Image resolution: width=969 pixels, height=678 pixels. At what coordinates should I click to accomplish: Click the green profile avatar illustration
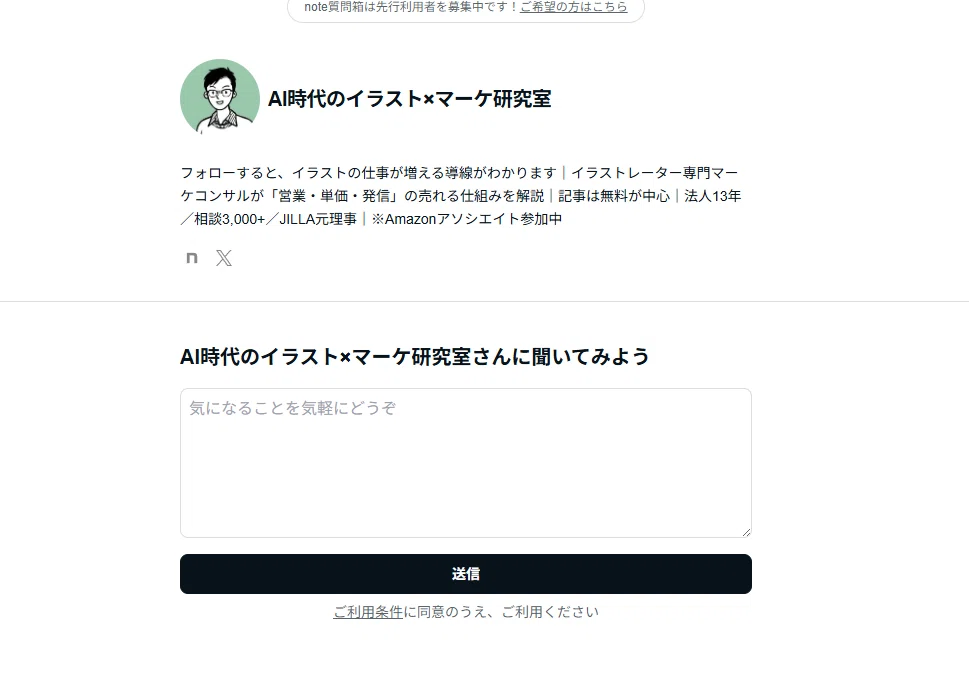220,98
